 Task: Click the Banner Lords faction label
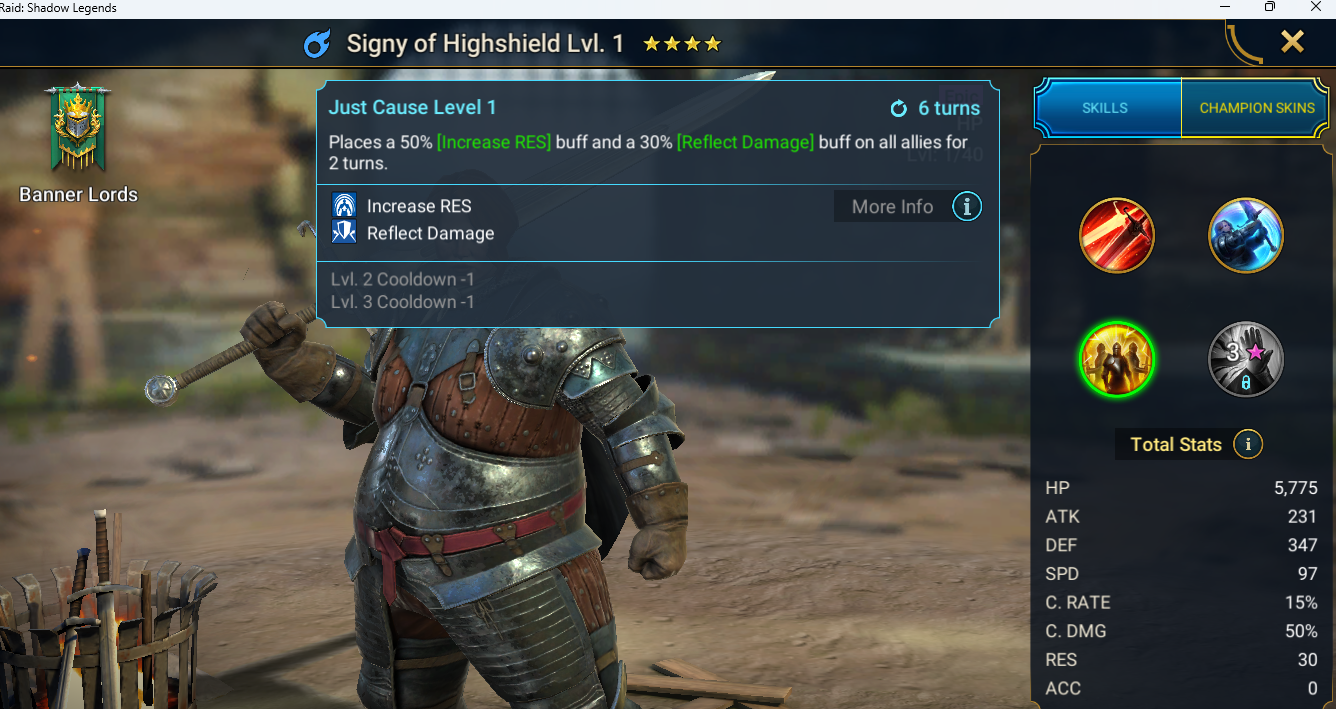click(79, 194)
